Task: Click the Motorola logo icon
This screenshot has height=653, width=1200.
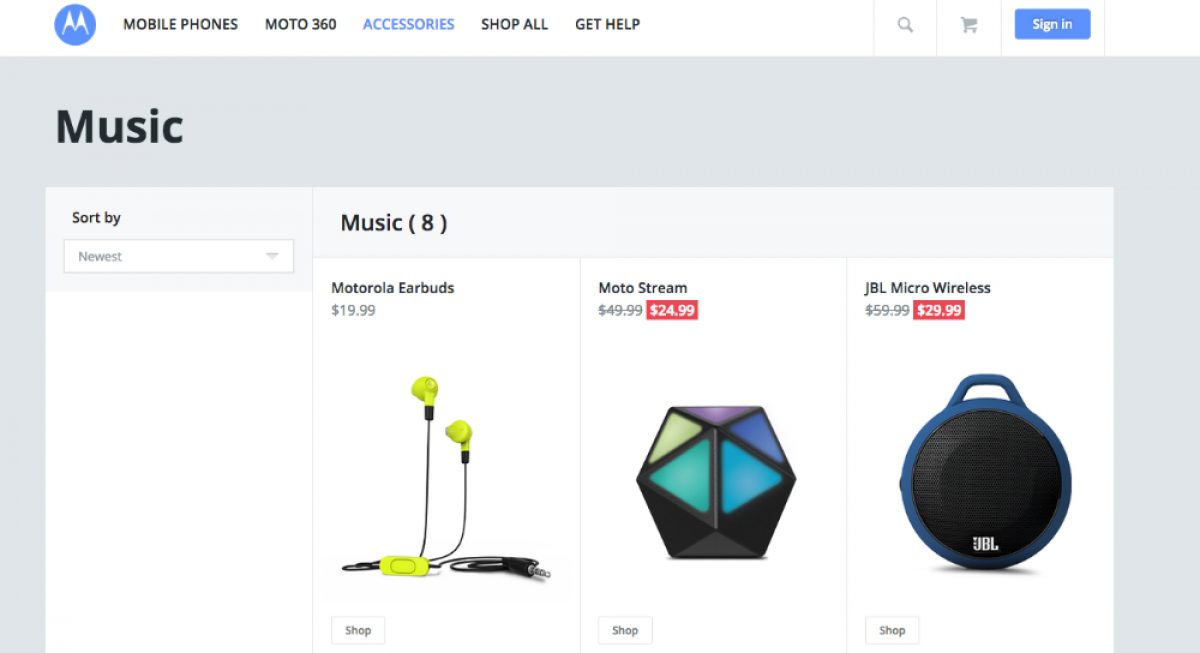Action: (75, 24)
